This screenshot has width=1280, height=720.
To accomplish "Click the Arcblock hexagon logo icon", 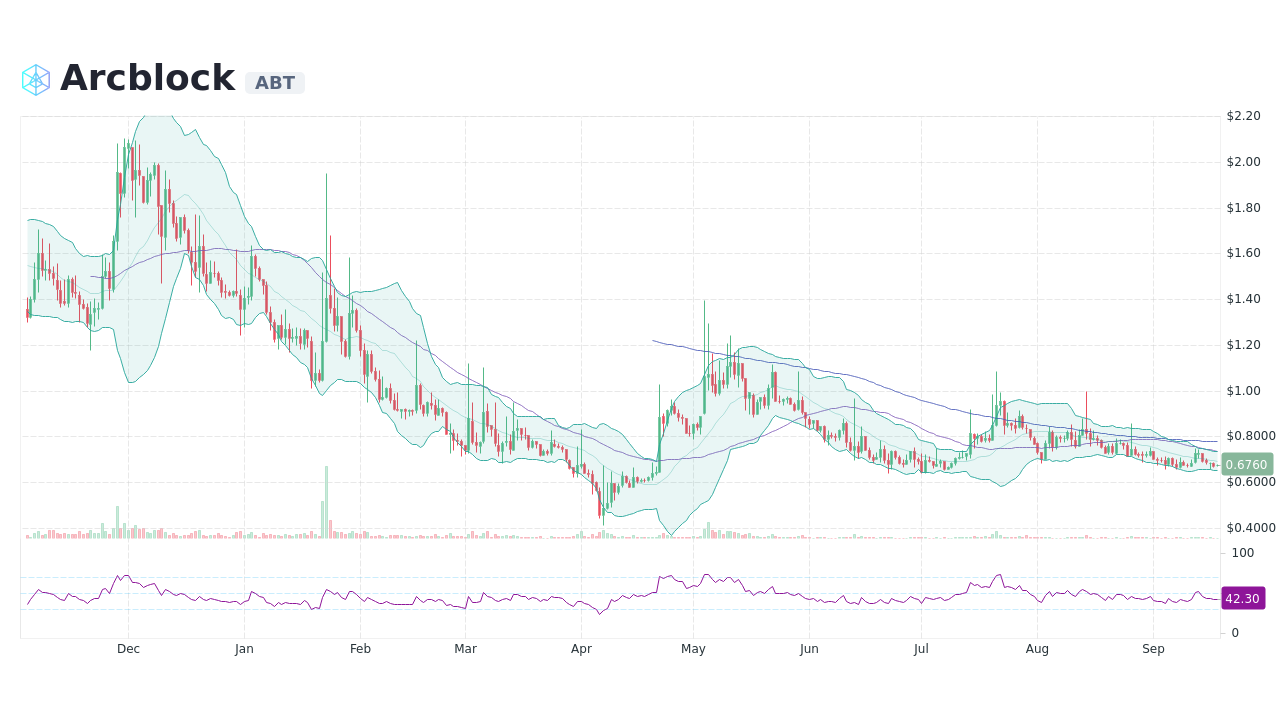I will pos(35,79).
